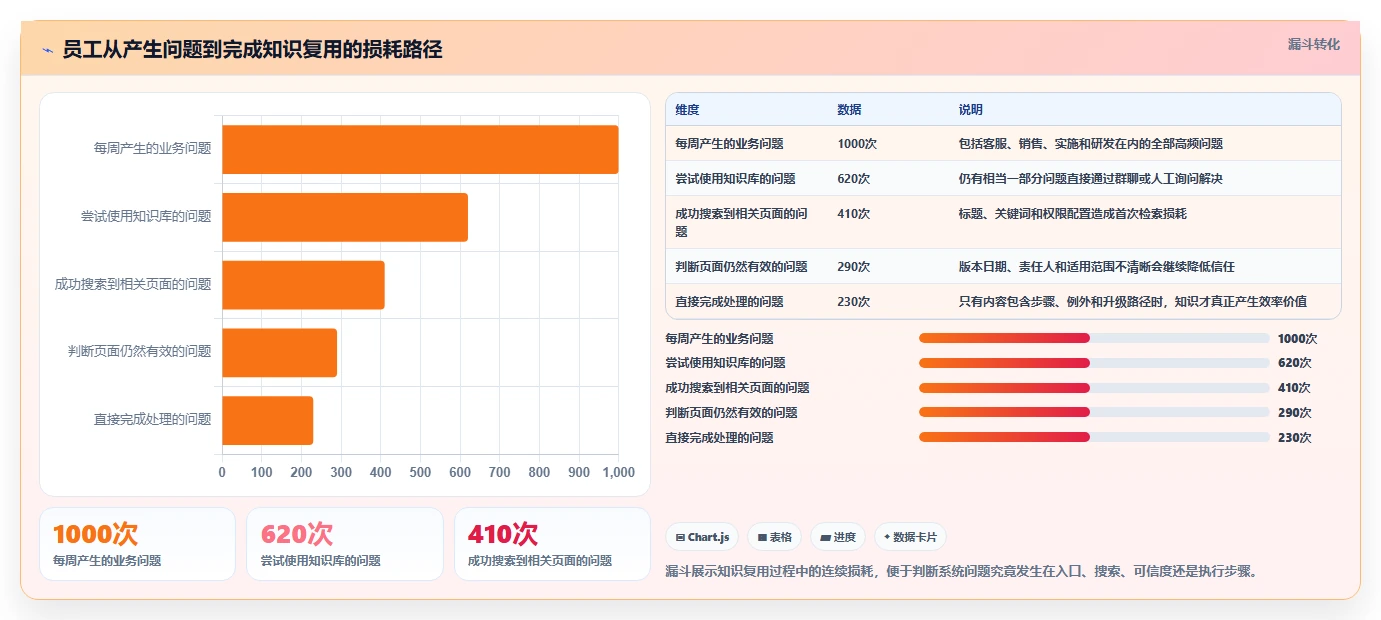Image resolution: width=1381 pixels, height=620 pixels.
Task: Click the lightning icon beside the header title
Action: coord(47,50)
